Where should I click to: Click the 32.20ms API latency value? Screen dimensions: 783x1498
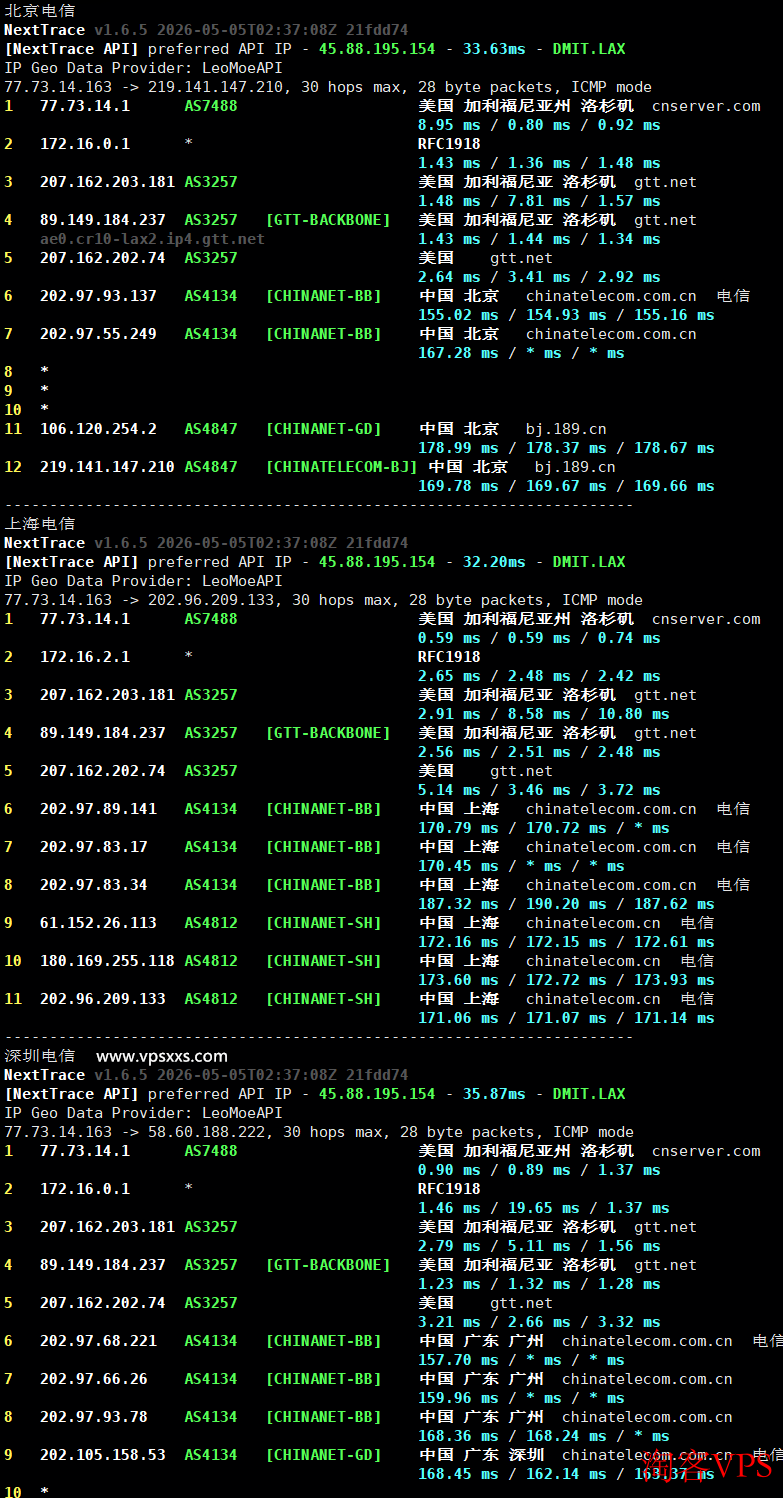(495, 561)
